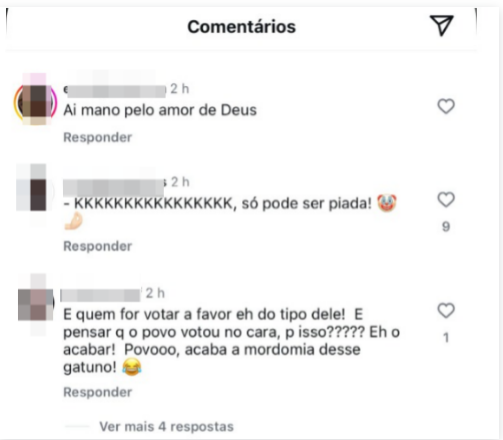Image resolution: width=503 pixels, height=440 pixels.
Task: Open the second commenter's blurred username
Action: pyautogui.click(x=114, y=187)
